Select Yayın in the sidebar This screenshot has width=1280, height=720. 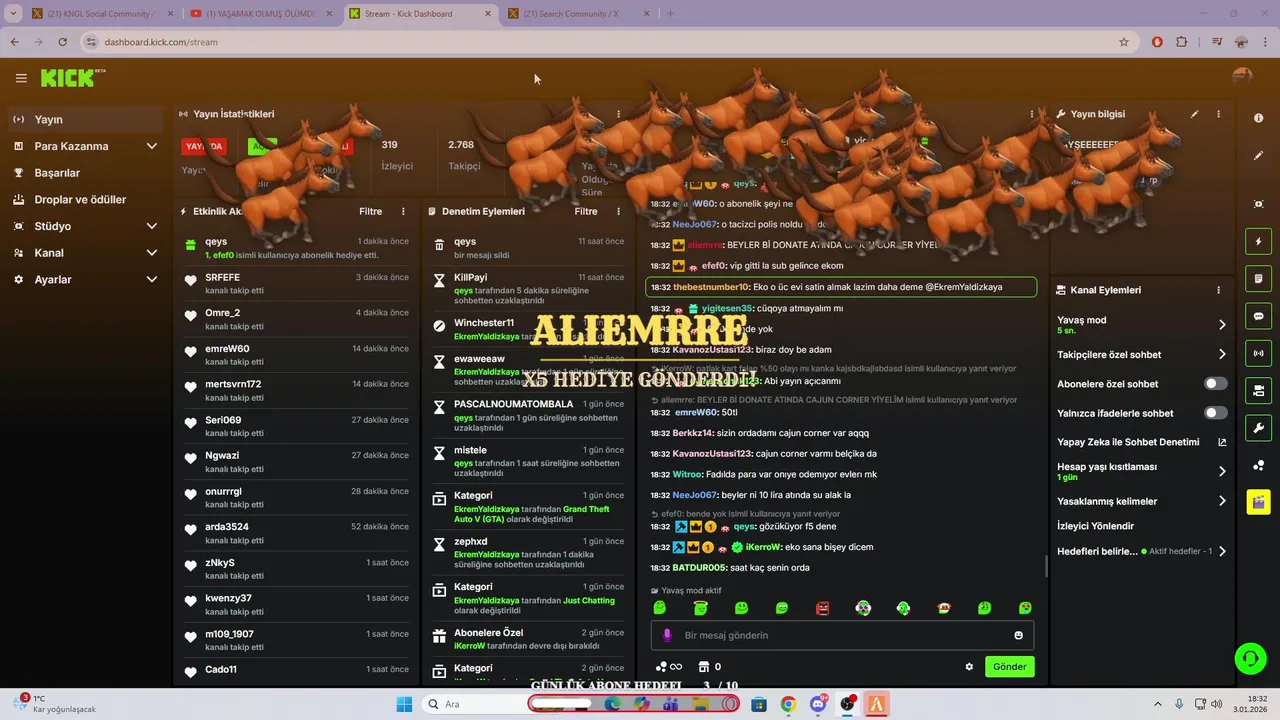(x=83, y=119)
